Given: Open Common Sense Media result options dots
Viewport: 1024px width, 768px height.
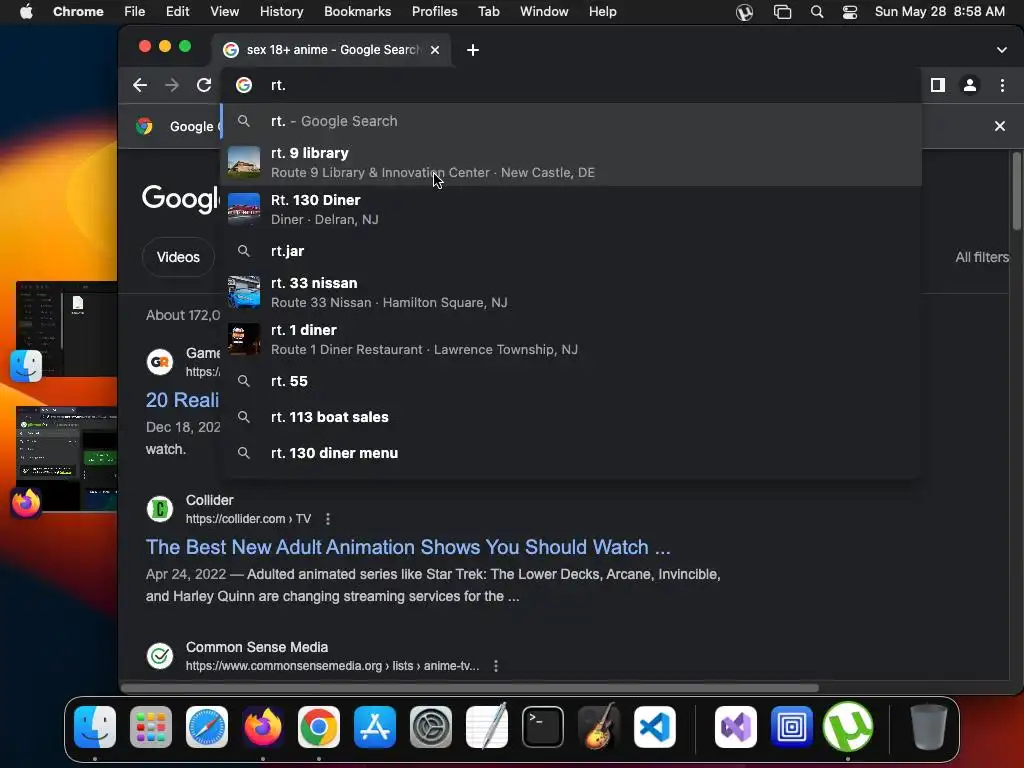Looking at the screenshot, I should [x=496, y=665].
